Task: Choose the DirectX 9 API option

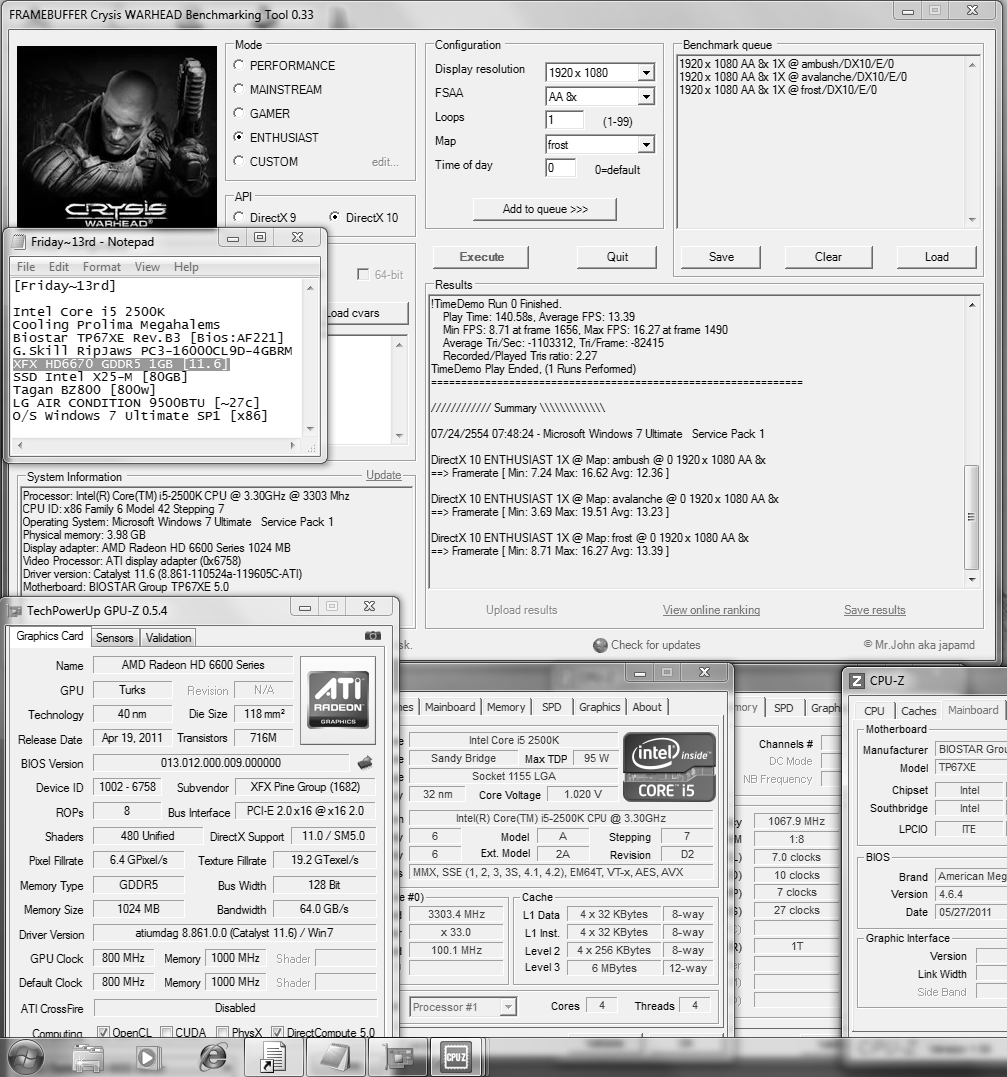Action: [x=238, y=217]
